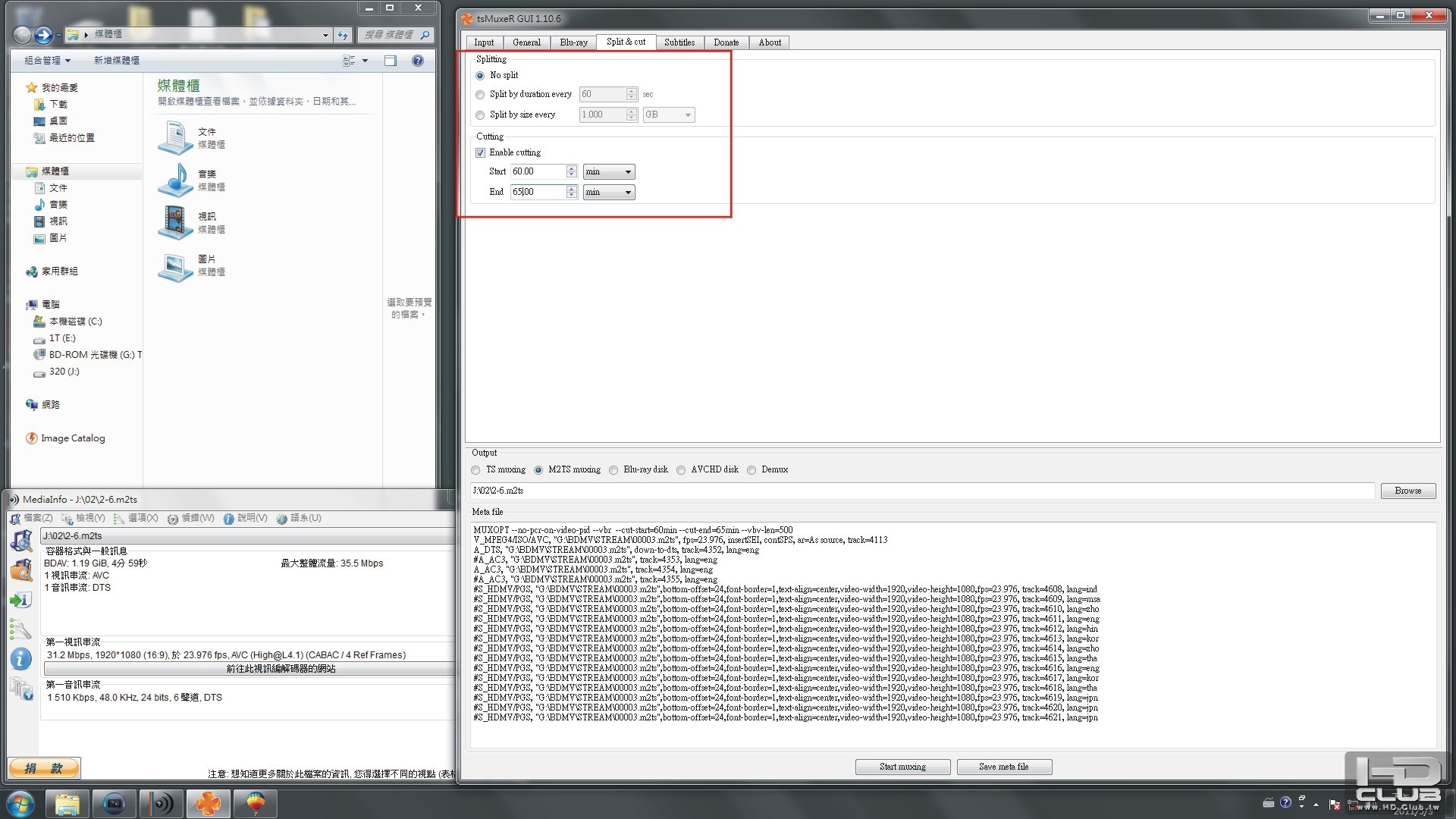Open 組合管理 dropdown in Explorer
The height and width of the screenshot is (819, 1456).
[x=47, y=61]
